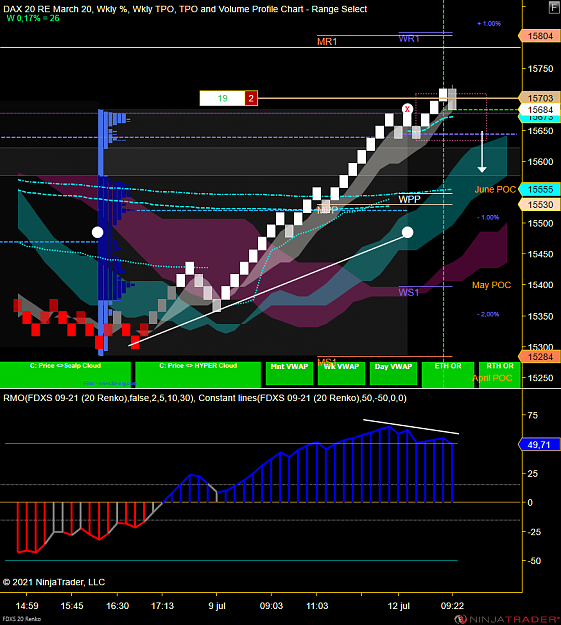Click the 75 level on RMO axis
This screenshot has height=625, width=561.
click(532, 415)
